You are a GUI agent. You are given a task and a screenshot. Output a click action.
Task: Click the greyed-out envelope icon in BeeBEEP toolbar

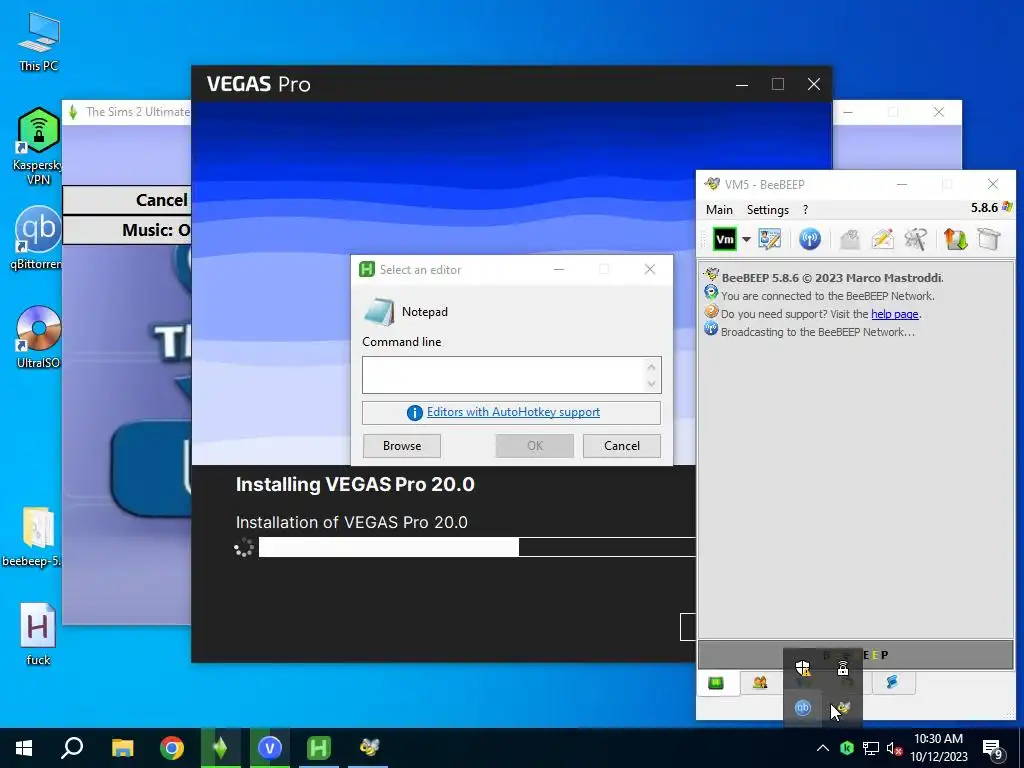[850, 240]
